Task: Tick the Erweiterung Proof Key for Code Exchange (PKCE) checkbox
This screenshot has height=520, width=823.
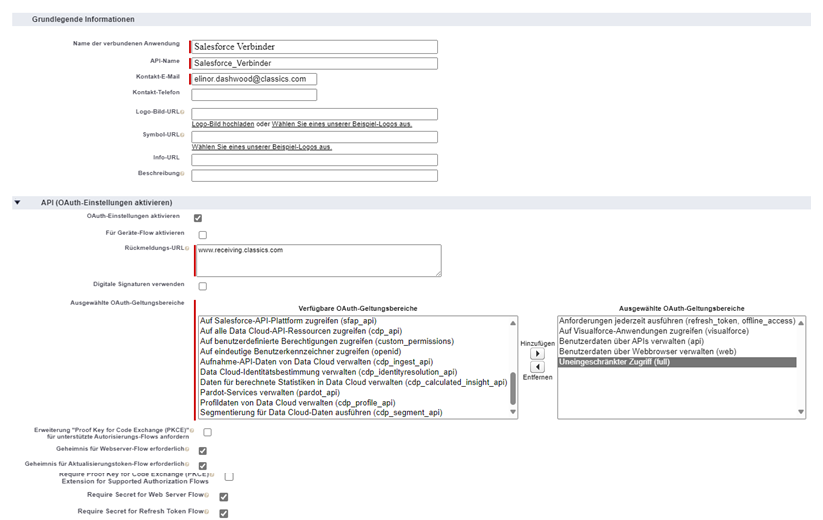Action: click(207, 432)
